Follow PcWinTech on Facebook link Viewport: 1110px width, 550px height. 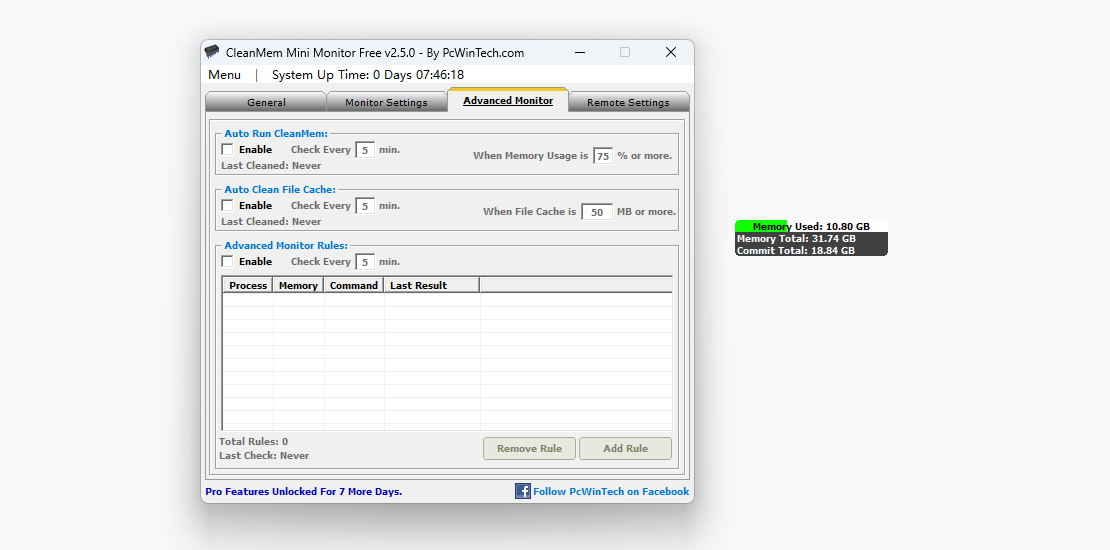coord(611,491)
